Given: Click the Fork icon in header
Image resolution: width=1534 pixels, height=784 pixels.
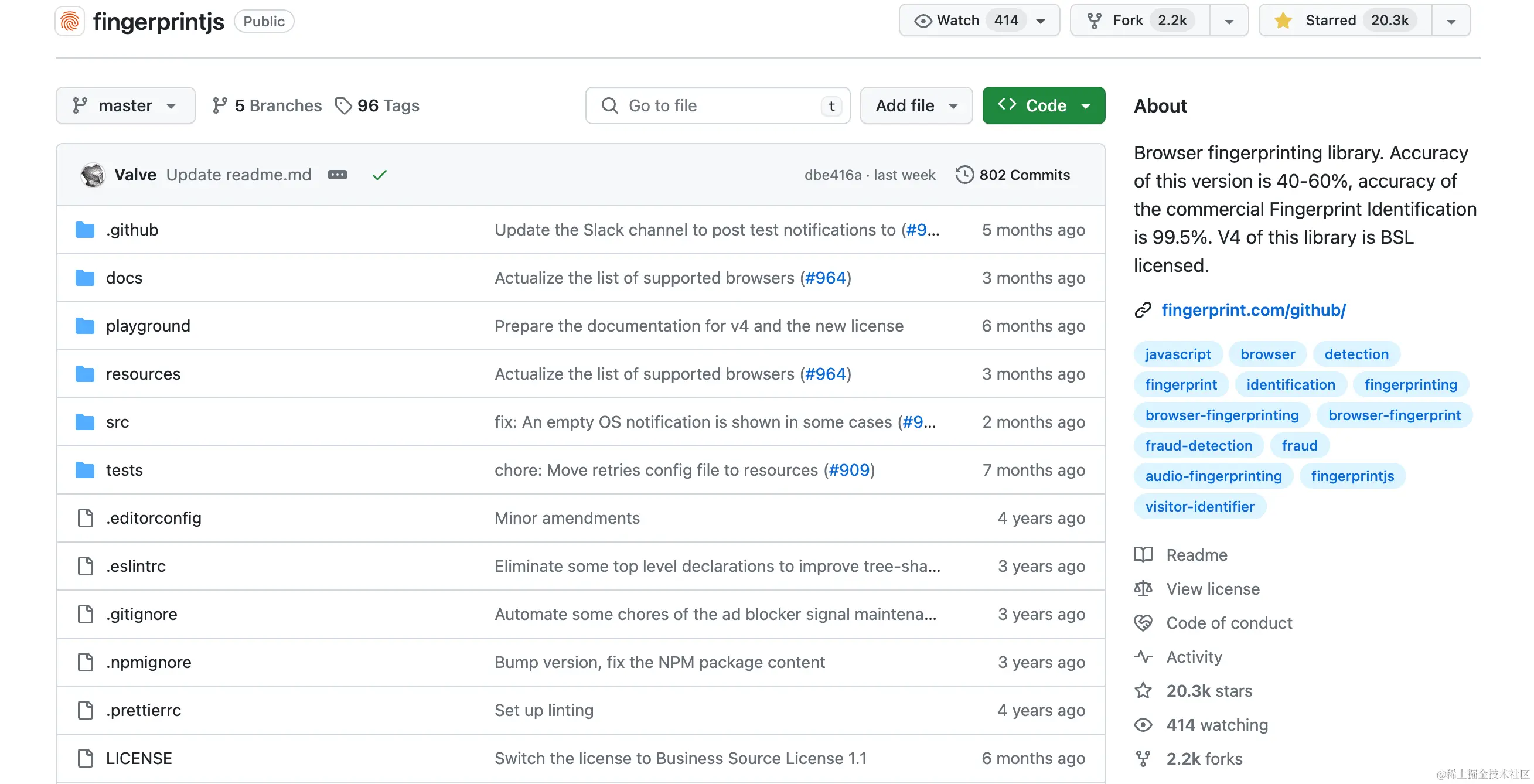Looking at the screenshot, I should (1094, 21).
